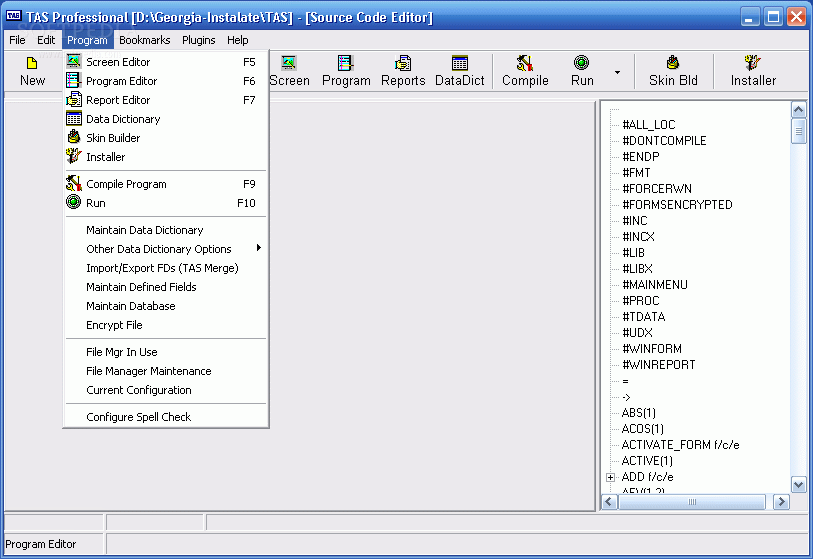Image resolution: width=813 pixels, height=559 pixels.
Task: Select #FORCERWN in the list
Action: [x=657, y=189]
